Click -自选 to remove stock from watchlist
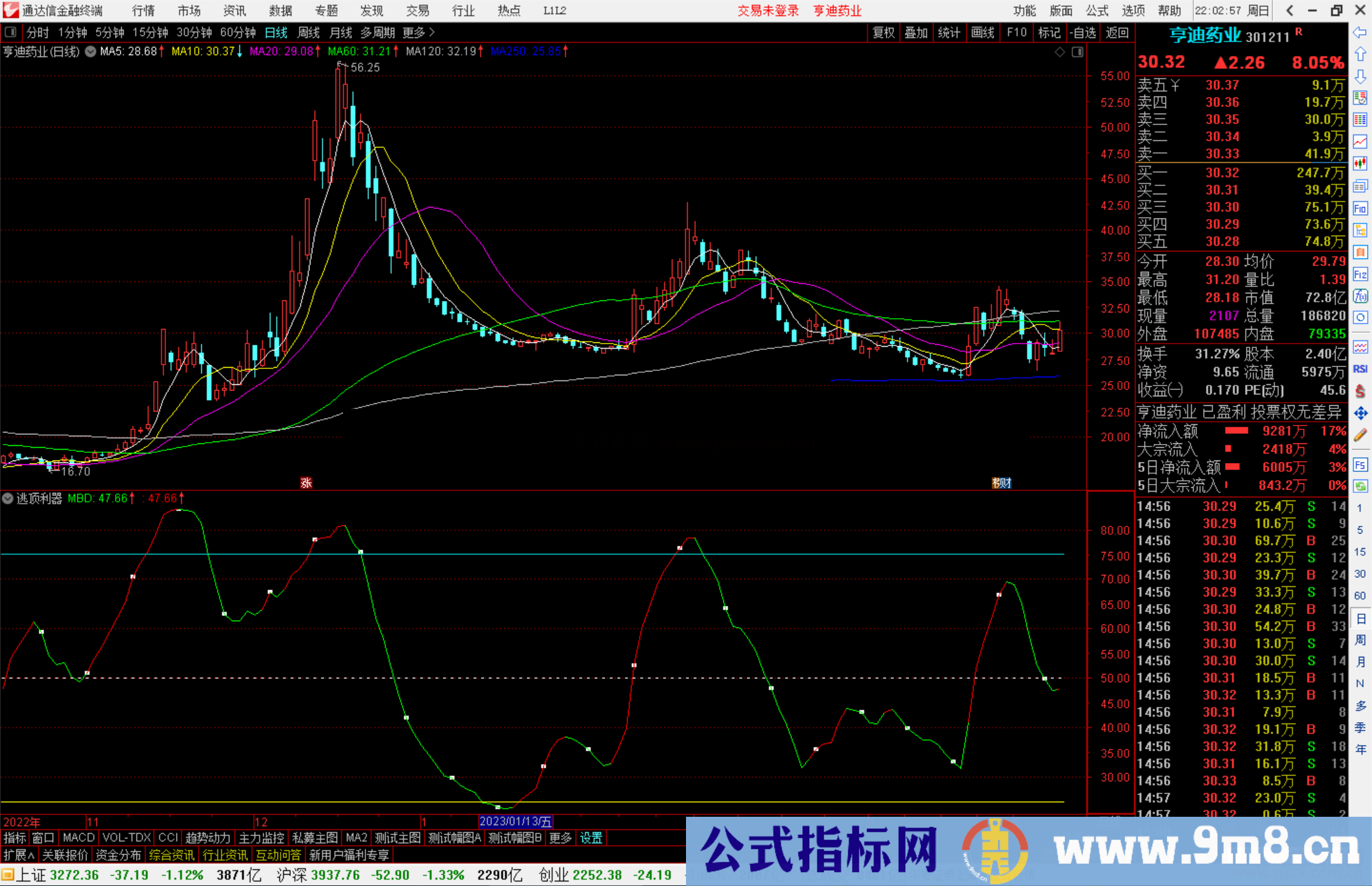1372x886 pixels. pos(1084,32)
